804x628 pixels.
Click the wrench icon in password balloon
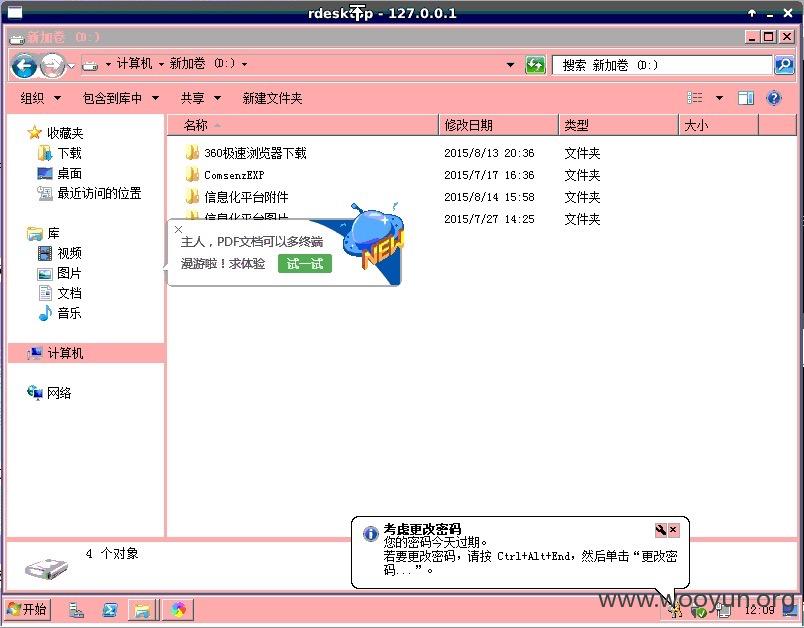tap(661, 530)
